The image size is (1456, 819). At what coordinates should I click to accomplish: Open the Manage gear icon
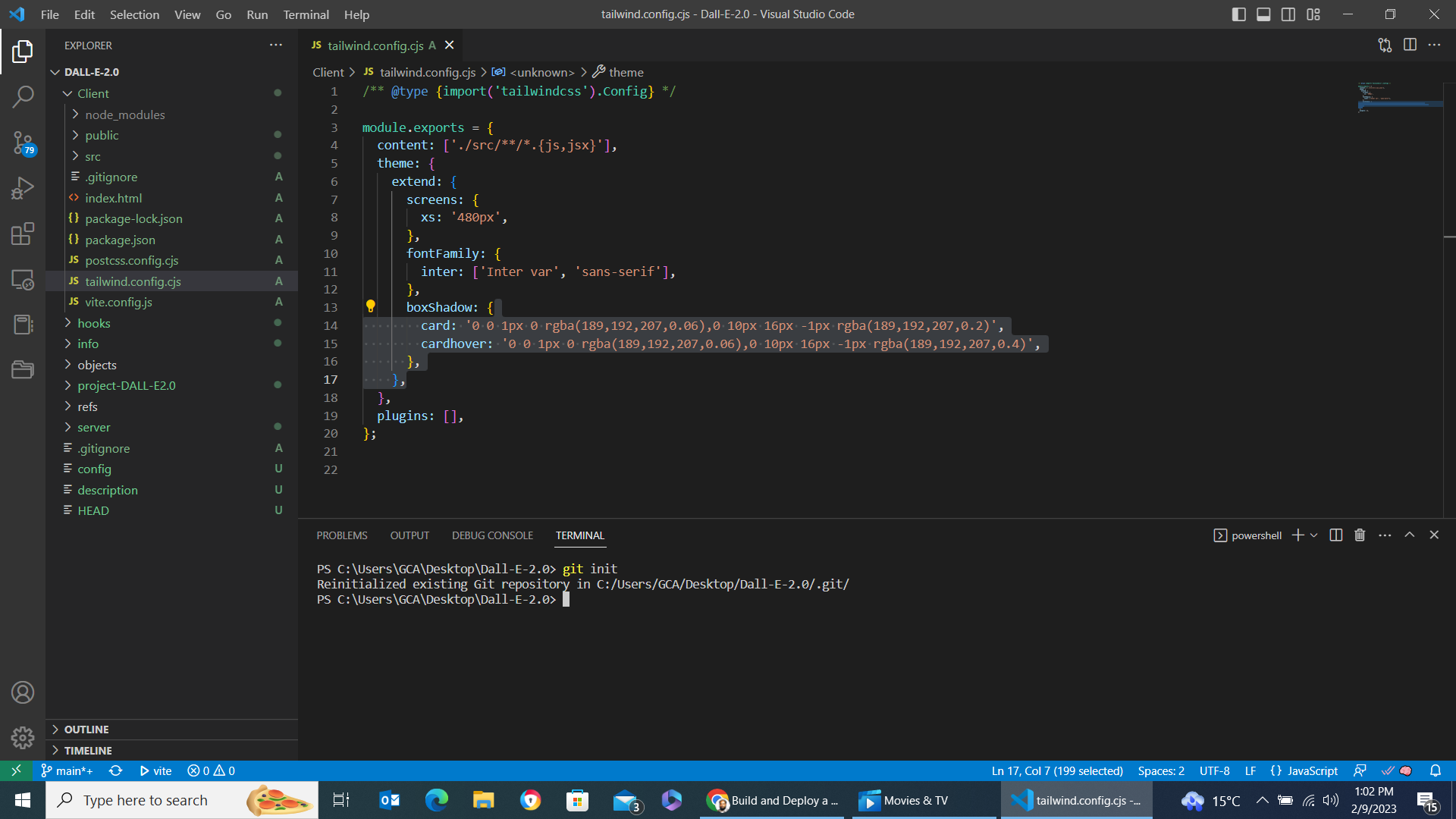pos(23,737)
